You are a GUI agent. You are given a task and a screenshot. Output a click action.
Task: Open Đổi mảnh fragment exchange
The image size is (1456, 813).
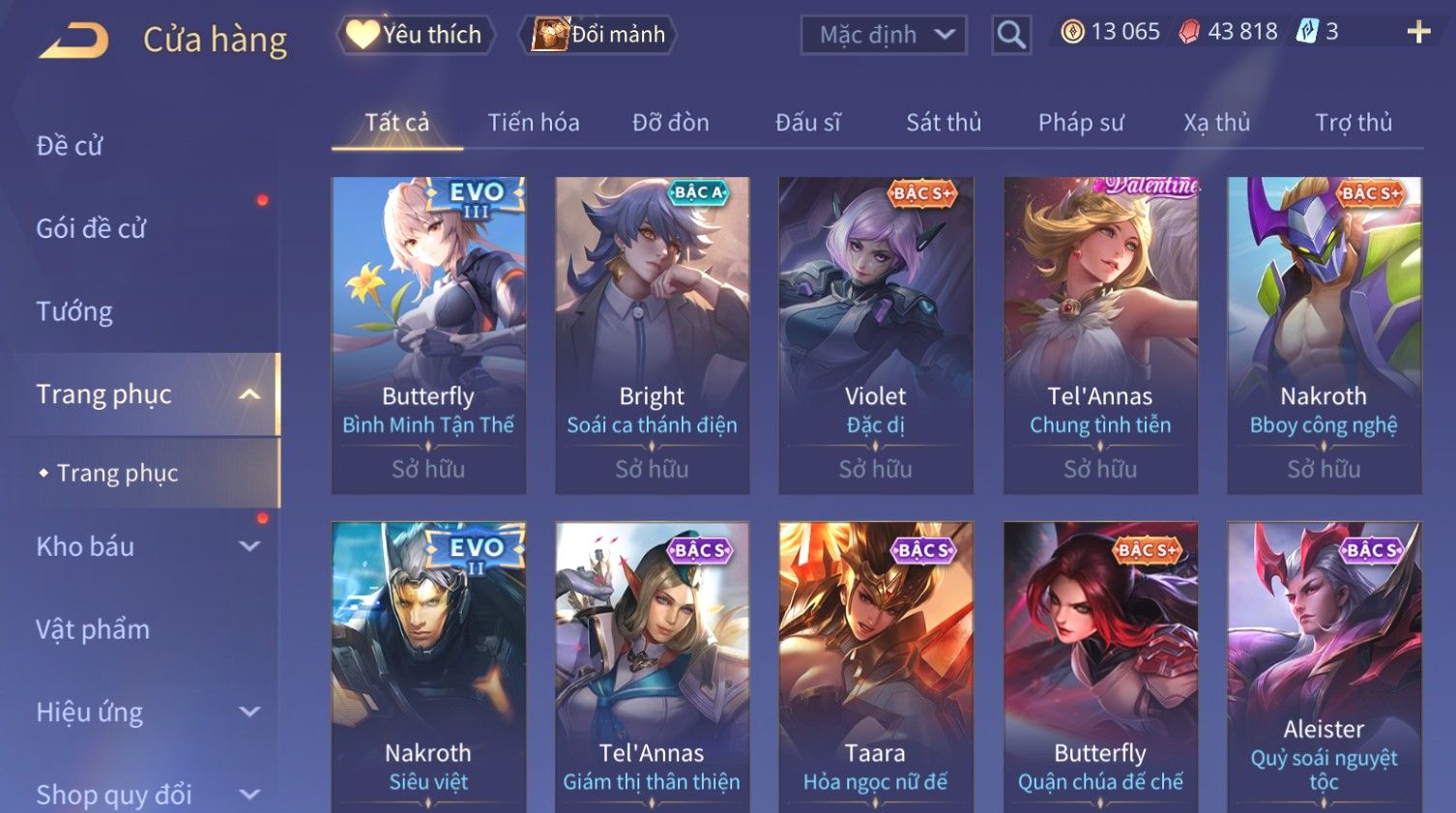[599, 35]
